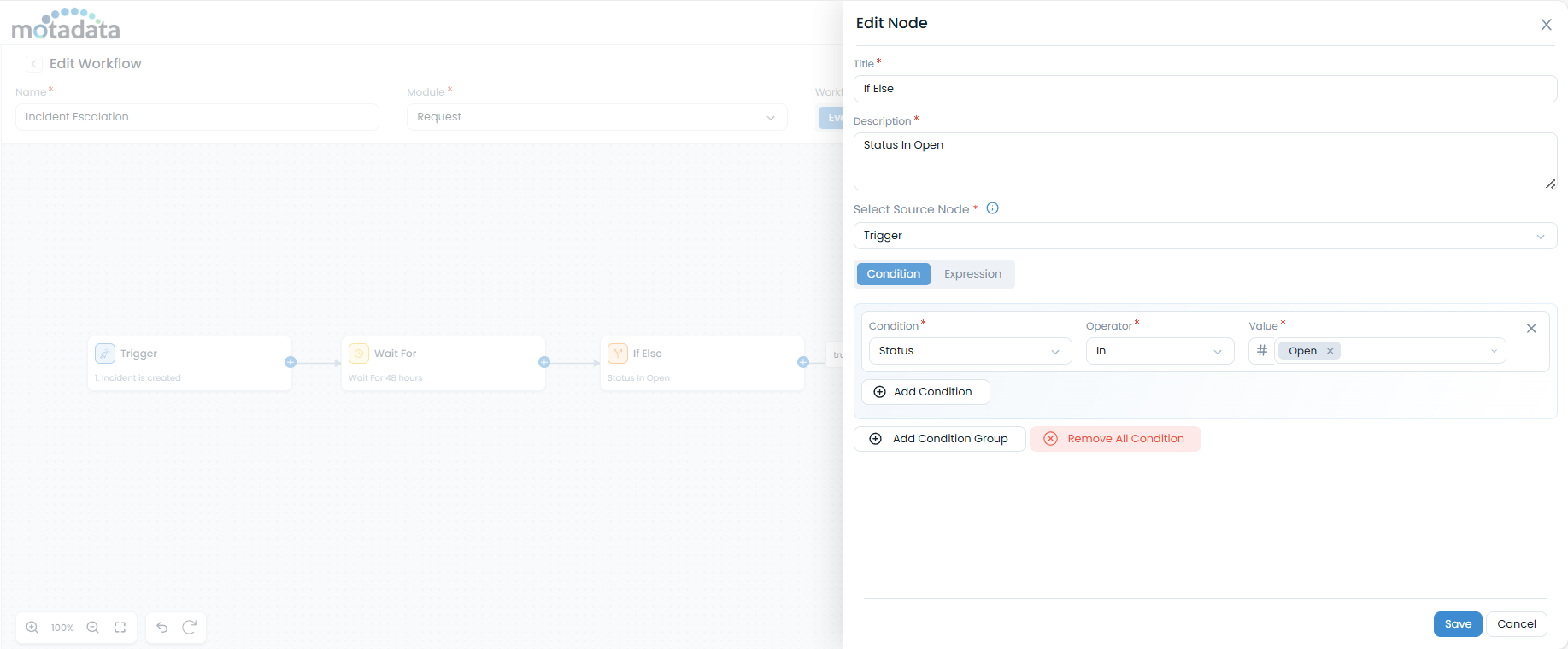This screenshot has height=649, width=1568.
Task: Switch to the Expression tab
Action: pos(972,274)
